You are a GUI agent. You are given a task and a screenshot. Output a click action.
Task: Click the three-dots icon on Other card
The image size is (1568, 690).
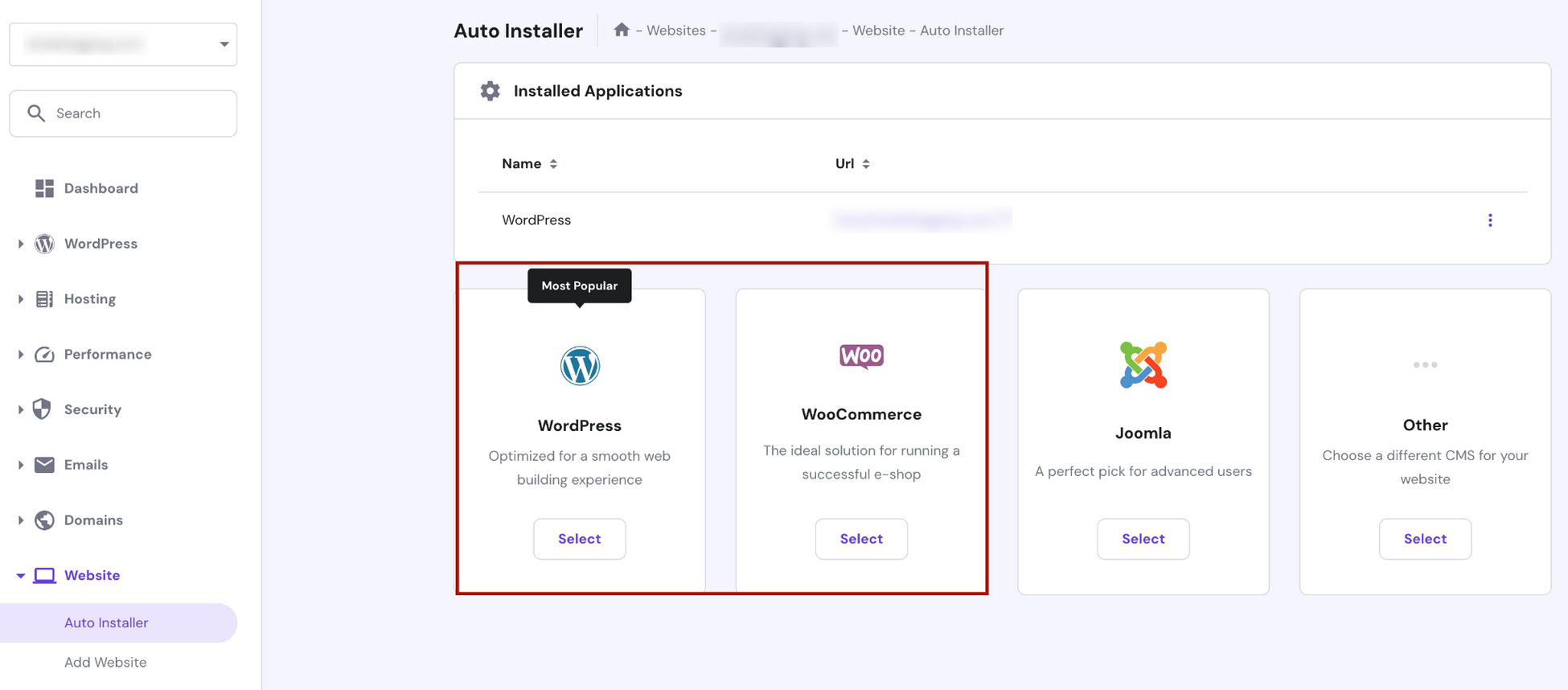(x=1425, y=365)
